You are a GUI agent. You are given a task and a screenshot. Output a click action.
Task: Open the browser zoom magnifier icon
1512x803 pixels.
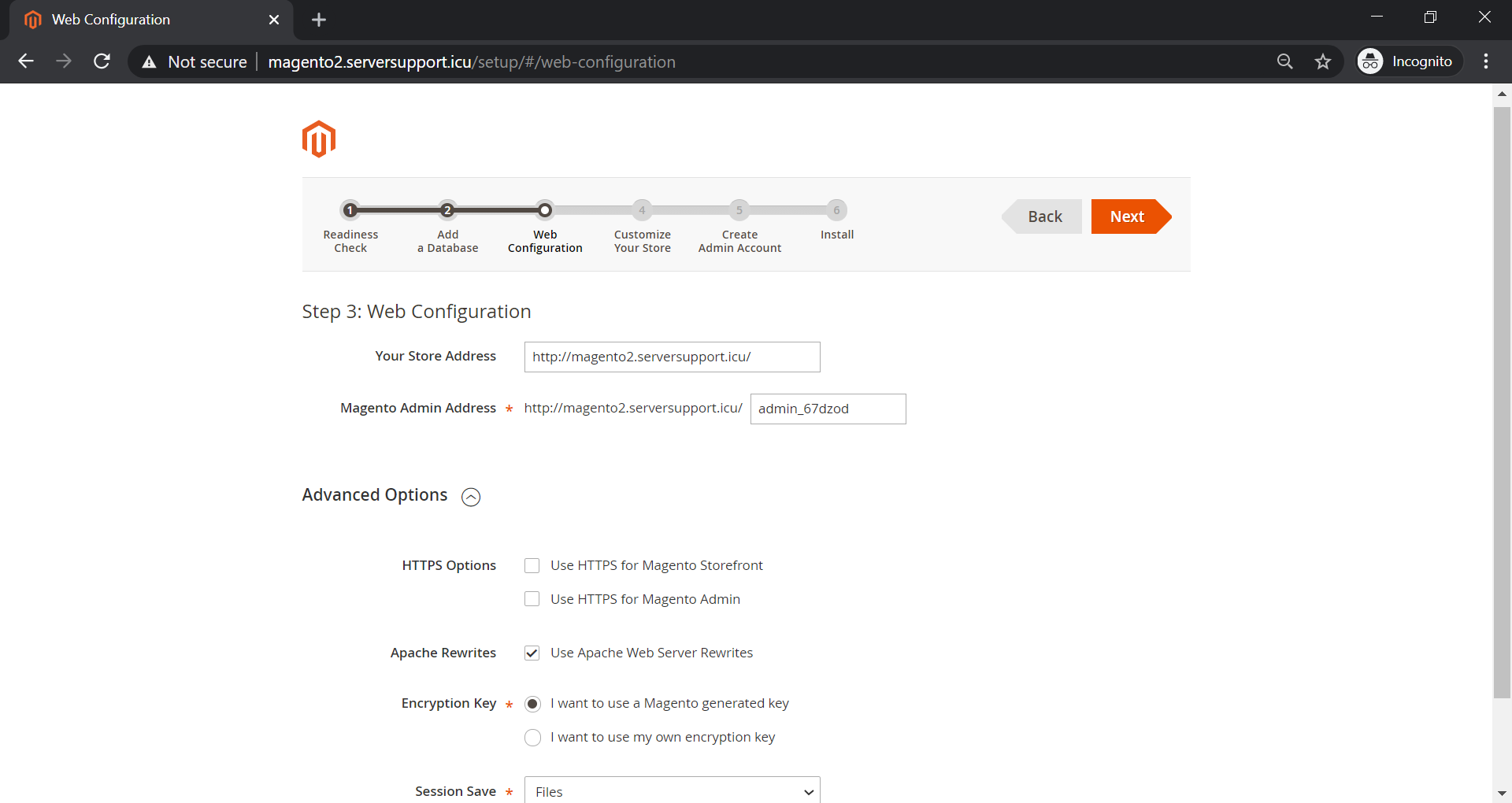1284,61
